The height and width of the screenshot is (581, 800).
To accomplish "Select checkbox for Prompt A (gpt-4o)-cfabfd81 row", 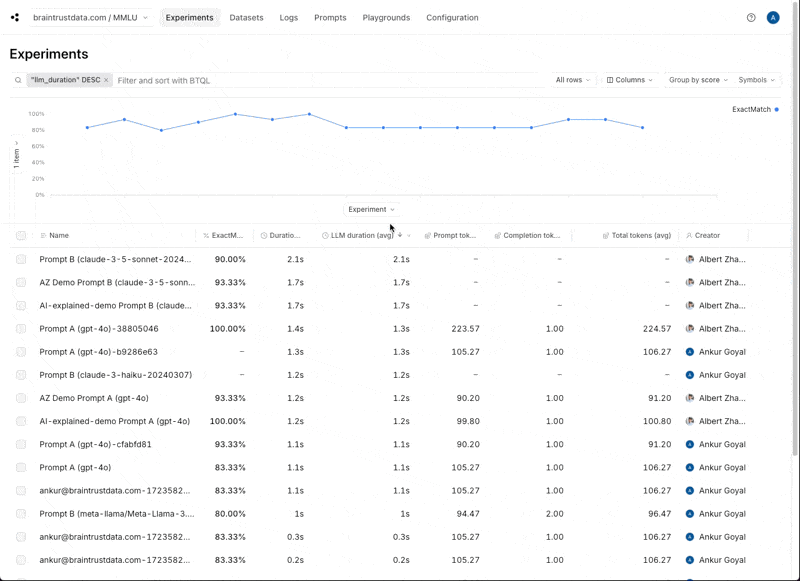I will coord(21,444).
